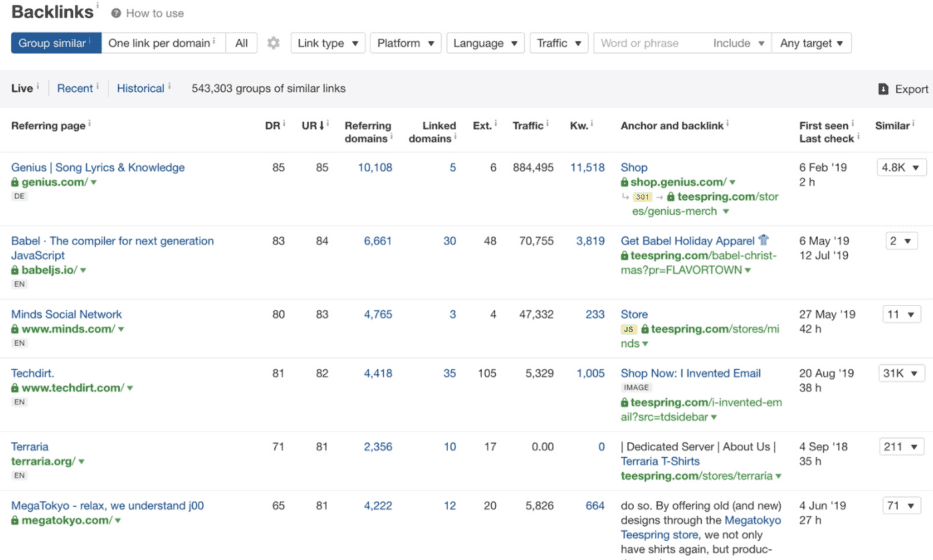The height and width of the screenshot is (560, 933).
Task: Click the Word or phrase search field
Action: click(650, 43)
